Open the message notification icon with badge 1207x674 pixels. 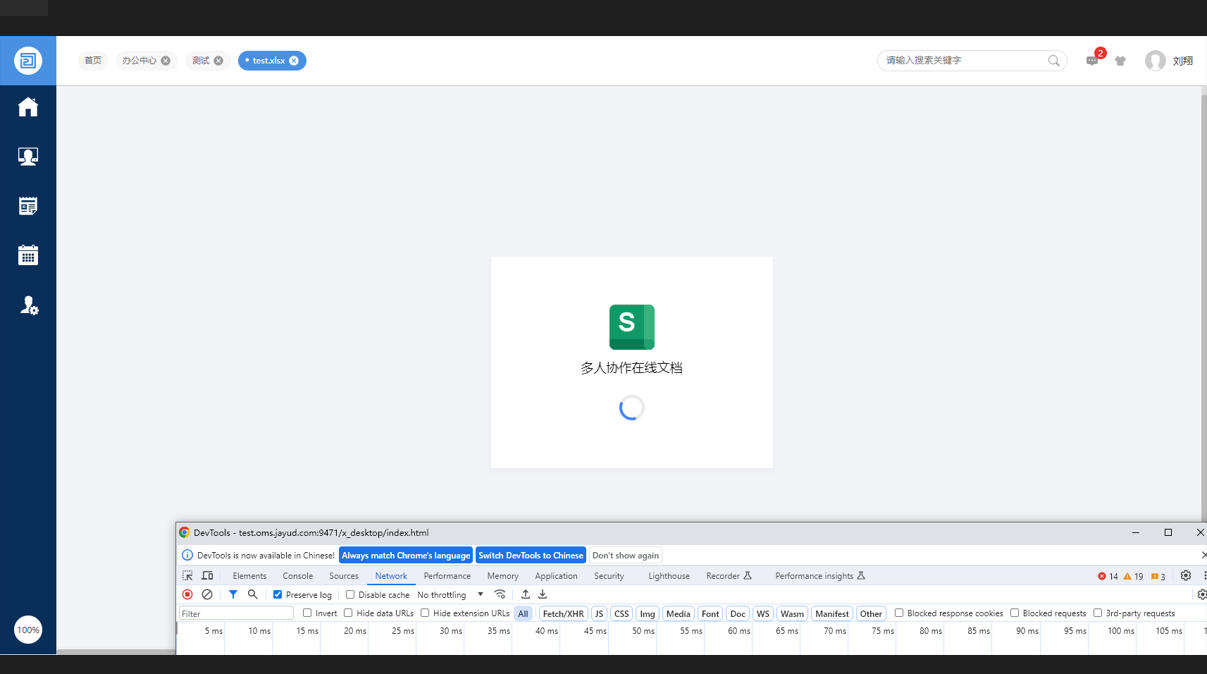(x=1092, y=61)
